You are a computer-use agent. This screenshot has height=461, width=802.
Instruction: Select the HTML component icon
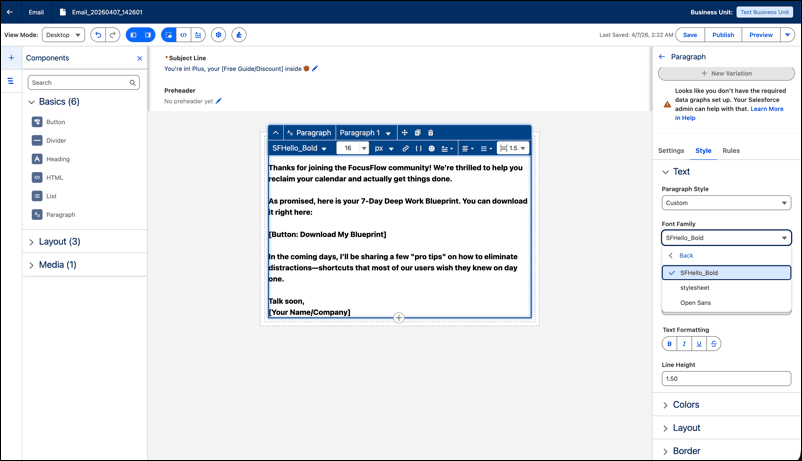click(37, 178)
